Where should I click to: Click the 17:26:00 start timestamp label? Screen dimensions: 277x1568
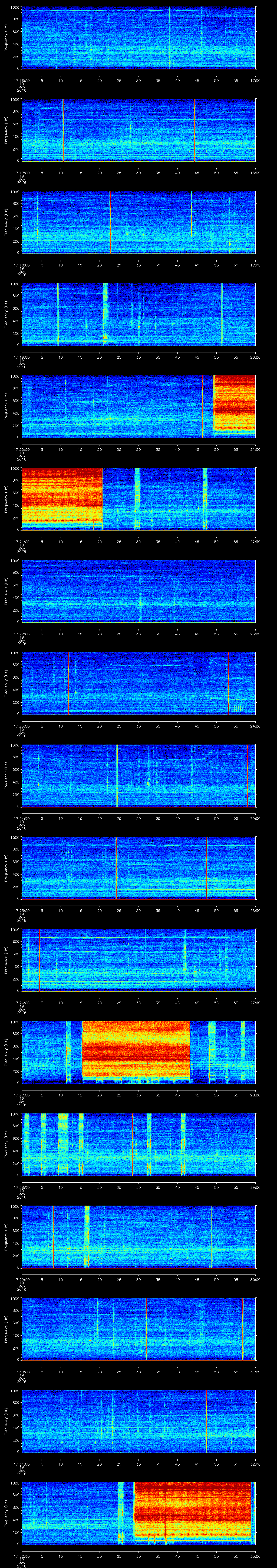22,1003
